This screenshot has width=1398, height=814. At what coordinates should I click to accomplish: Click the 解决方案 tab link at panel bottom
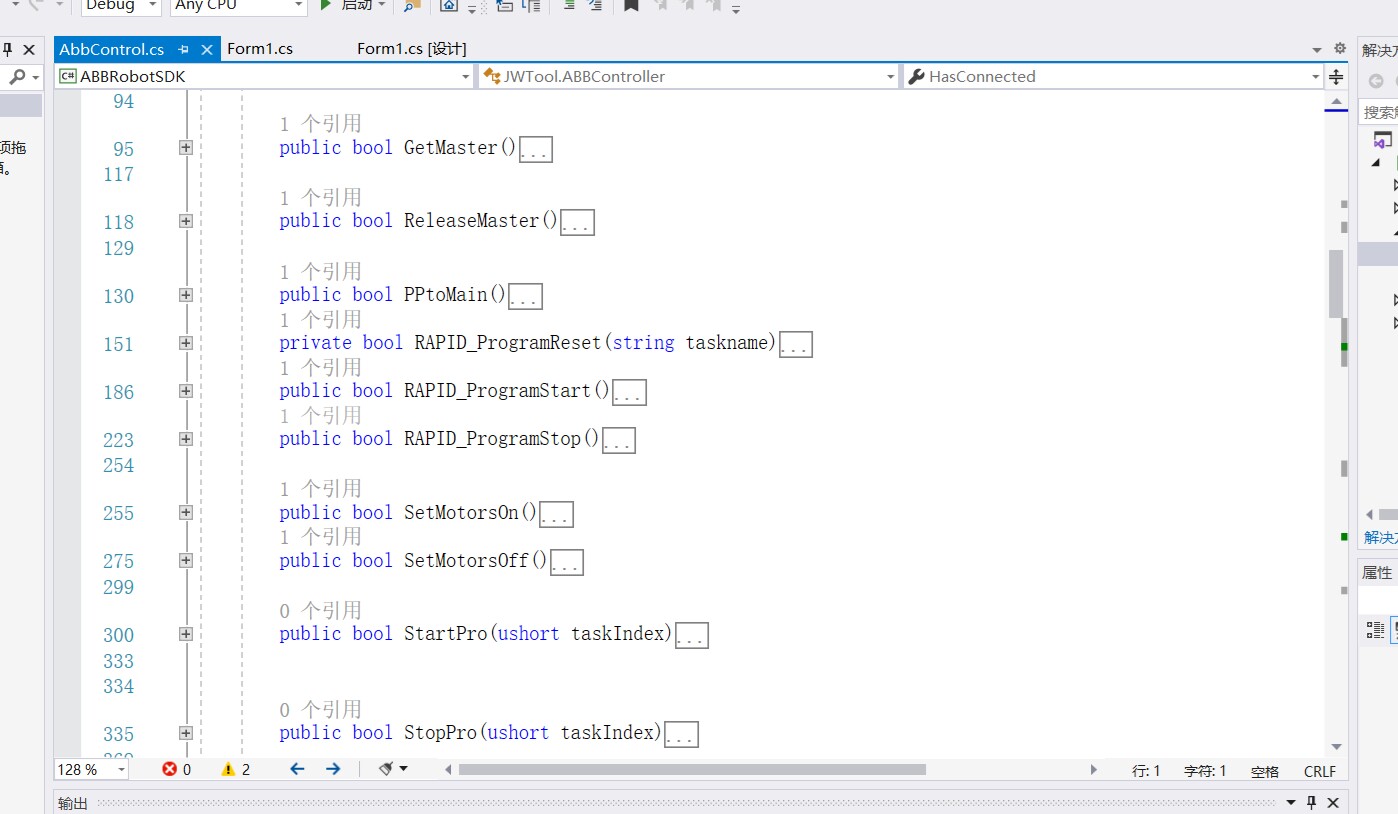click(1380, 538)
